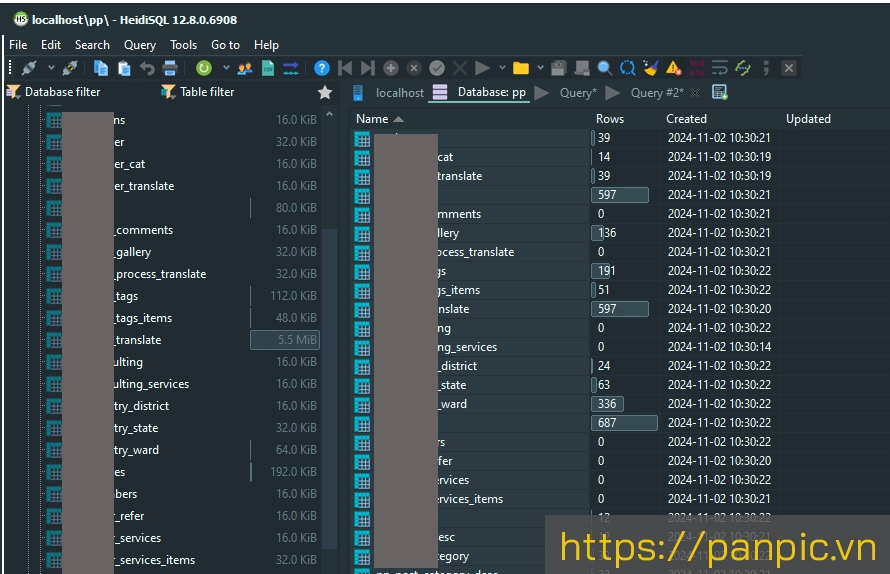Click the Execute SQL play icon
Viewport: 890px width, 574px height.
click(482, 68)
